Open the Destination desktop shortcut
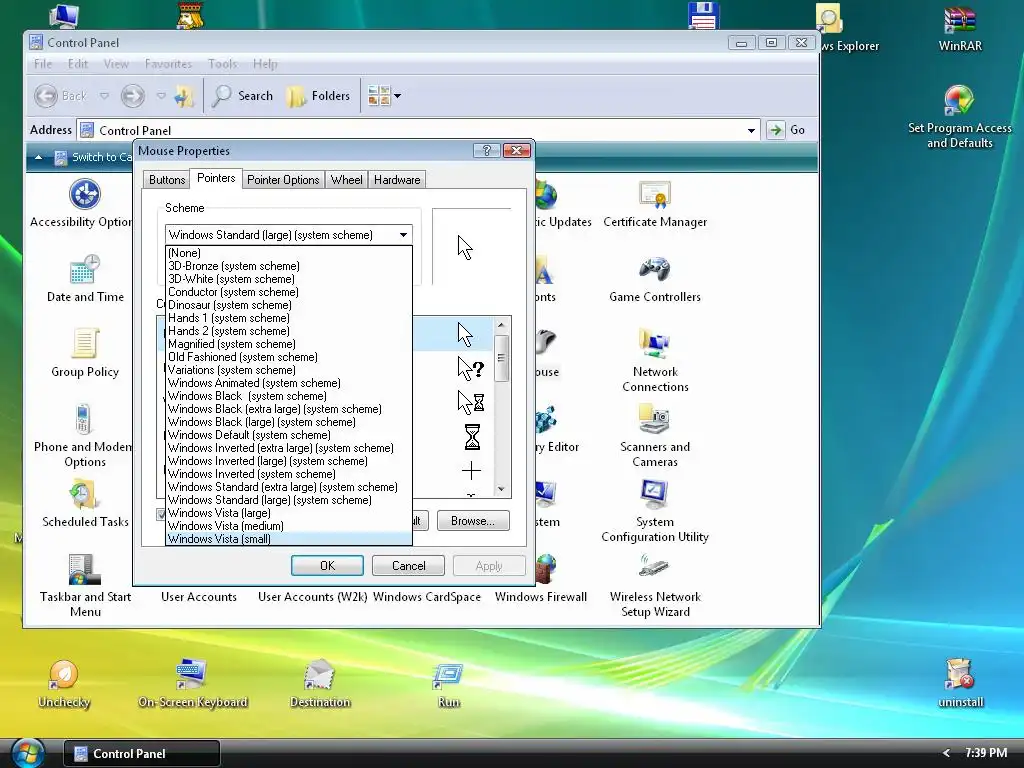The width and height of the screenshot is (1024, 768). click(320, 683)
